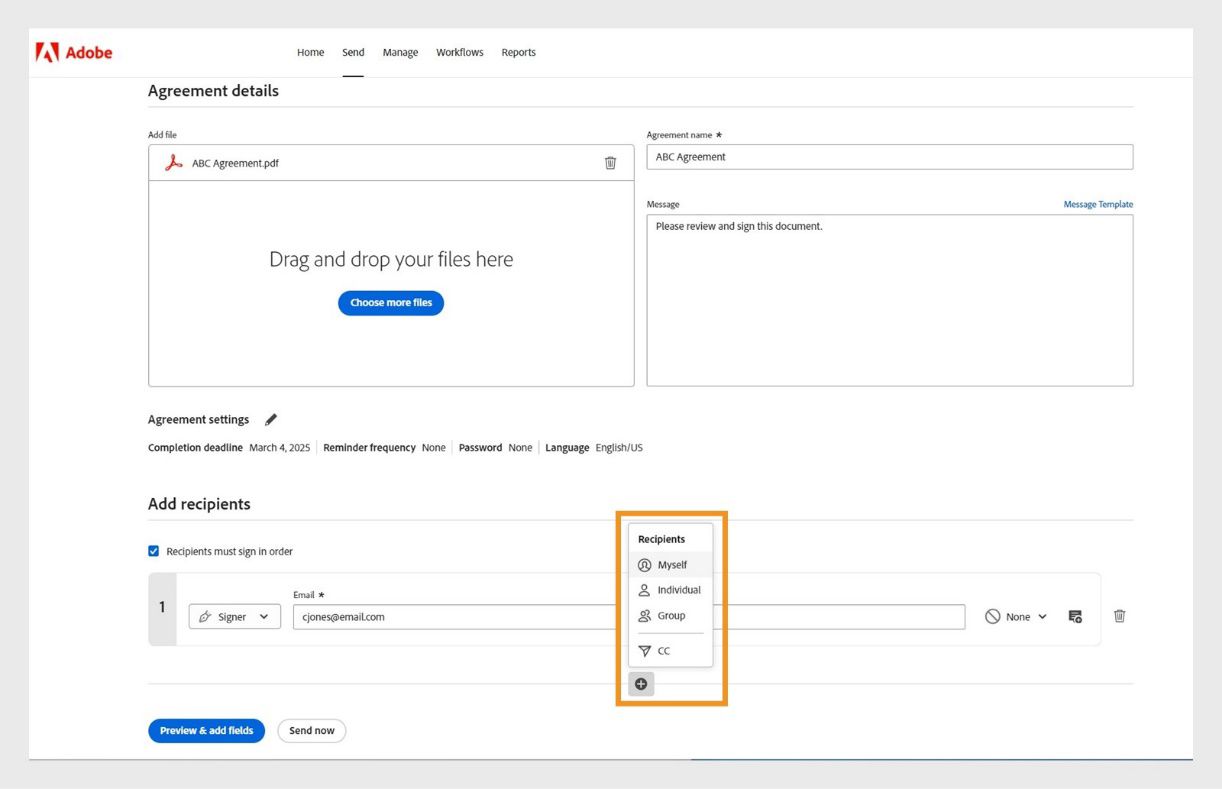Expand the None authentication dropdown

(x=1016, y=616)
